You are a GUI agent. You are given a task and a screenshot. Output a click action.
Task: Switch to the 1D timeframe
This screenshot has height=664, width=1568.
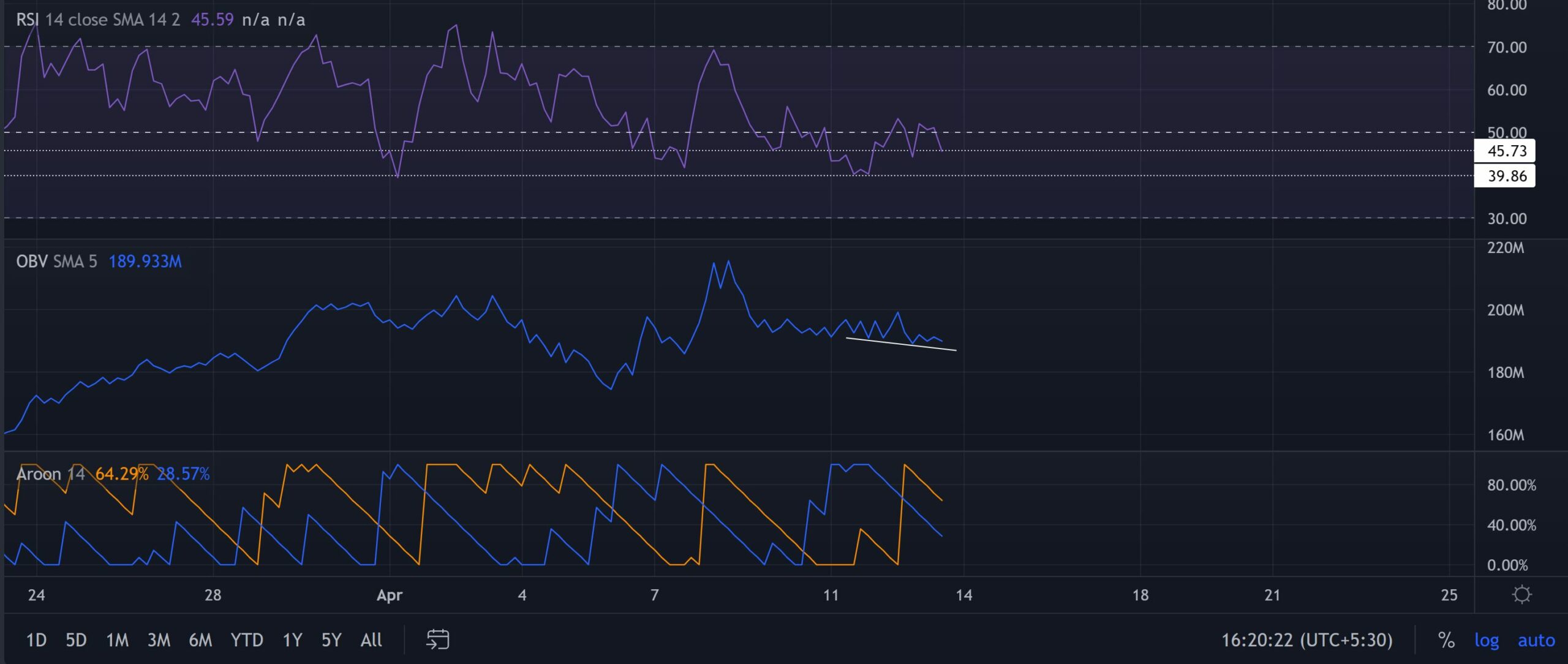37,641
